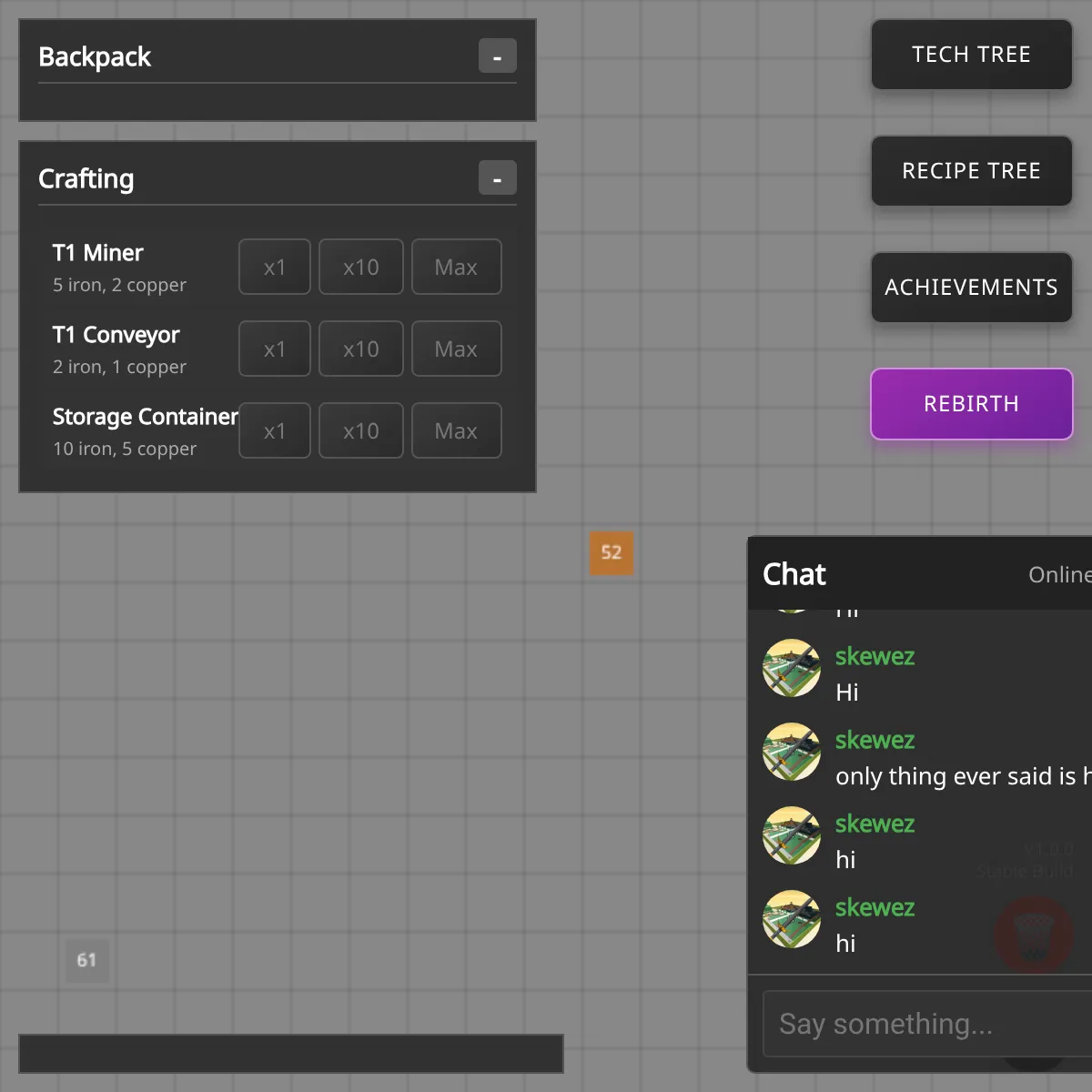Click skewez's avatar on the last chat message

pyautogui.click(x=791, y=920)
